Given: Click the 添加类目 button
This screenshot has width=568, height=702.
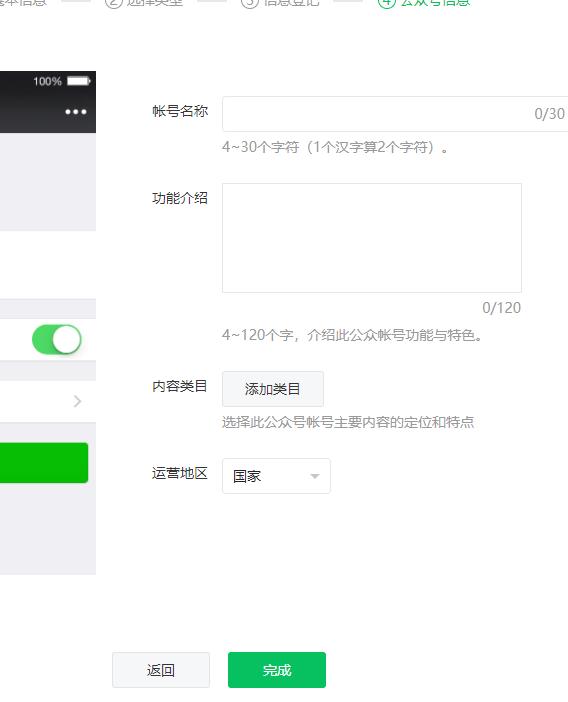Looking at the screenshot, I should point(273,389).
